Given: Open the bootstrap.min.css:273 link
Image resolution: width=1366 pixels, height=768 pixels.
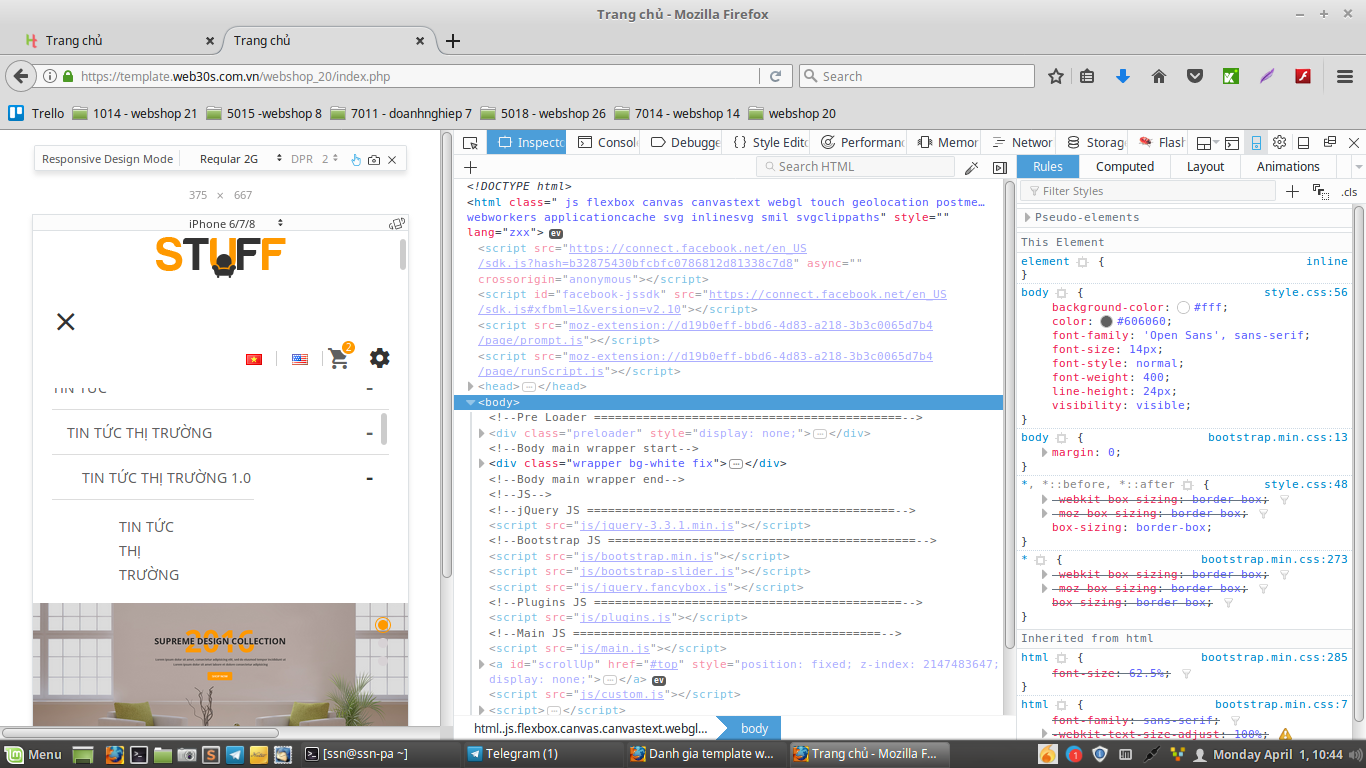Looking at the screenshot, I should (1274, 560).
